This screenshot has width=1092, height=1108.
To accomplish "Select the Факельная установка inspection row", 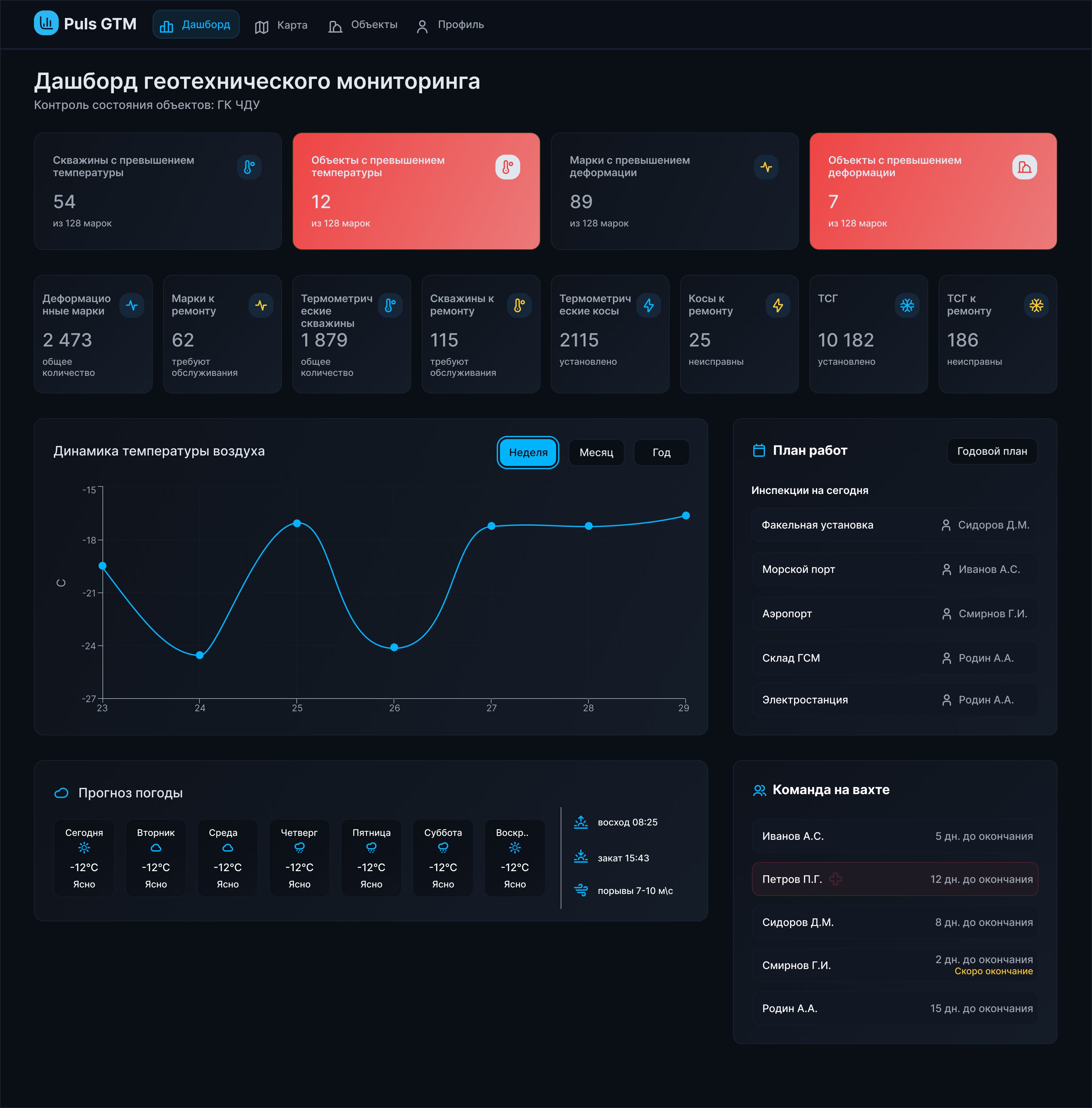I will pyautogui.click(x=894, y=525).
